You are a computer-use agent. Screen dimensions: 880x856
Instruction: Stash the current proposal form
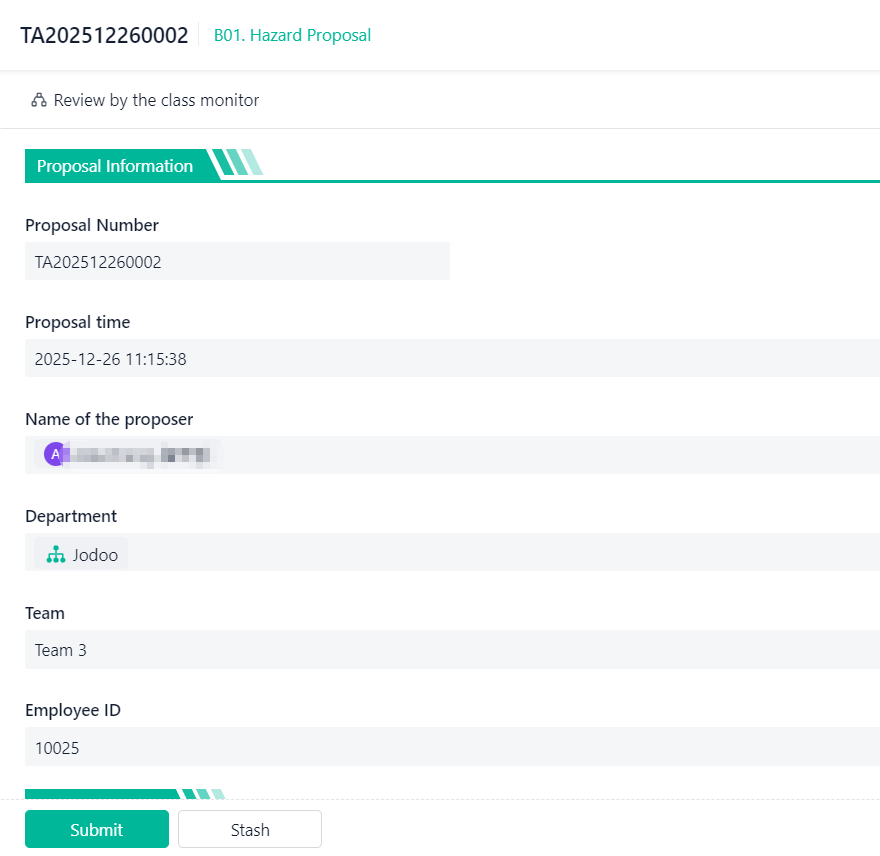pyautogui.click(x=250, y=829)
